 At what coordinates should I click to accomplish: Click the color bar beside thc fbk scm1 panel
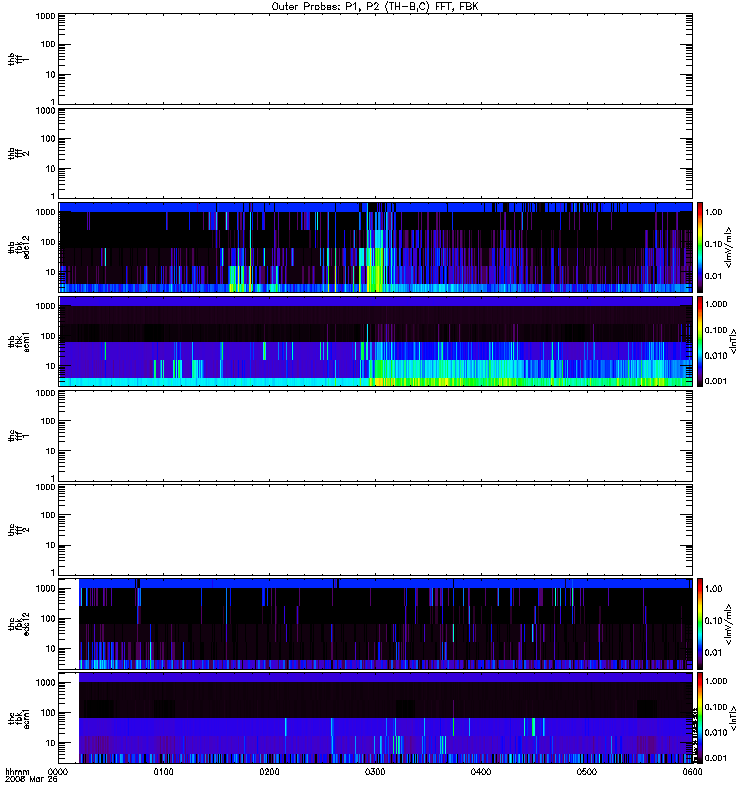tap(700, 718)
